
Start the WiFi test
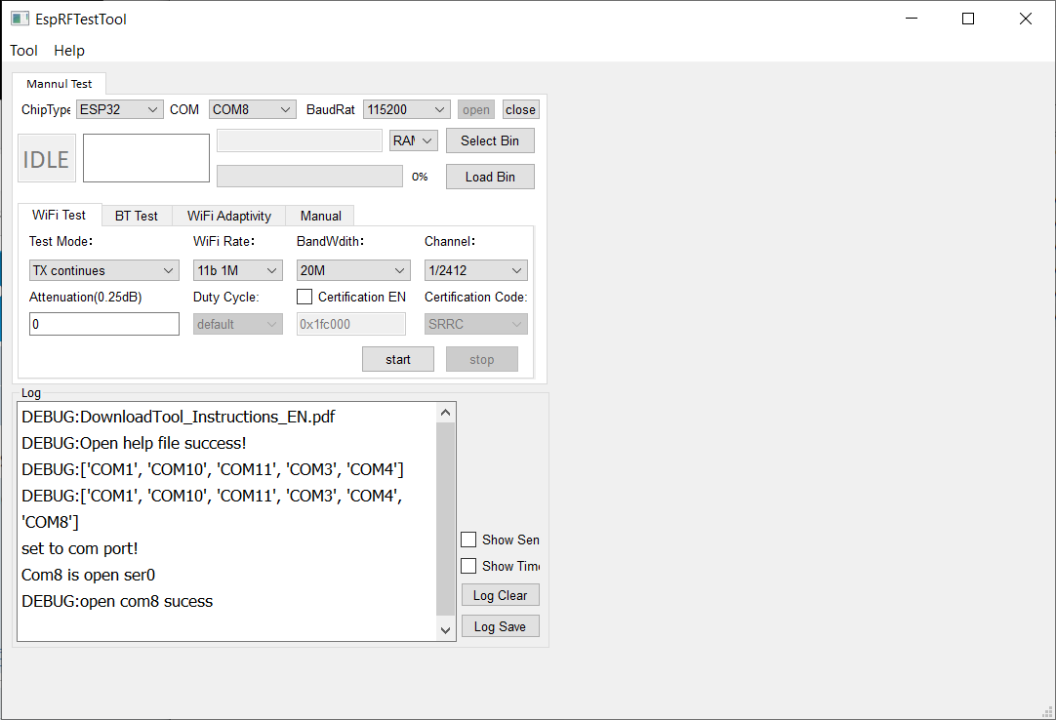[x=398, y=359]
